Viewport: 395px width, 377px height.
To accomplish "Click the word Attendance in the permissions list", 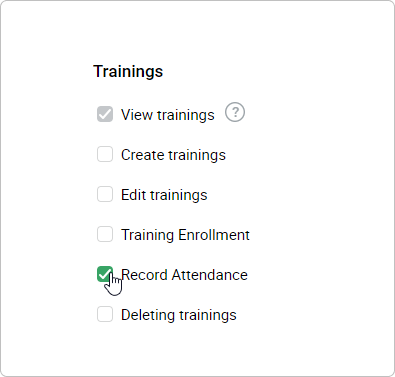I will tap(210, 275).
